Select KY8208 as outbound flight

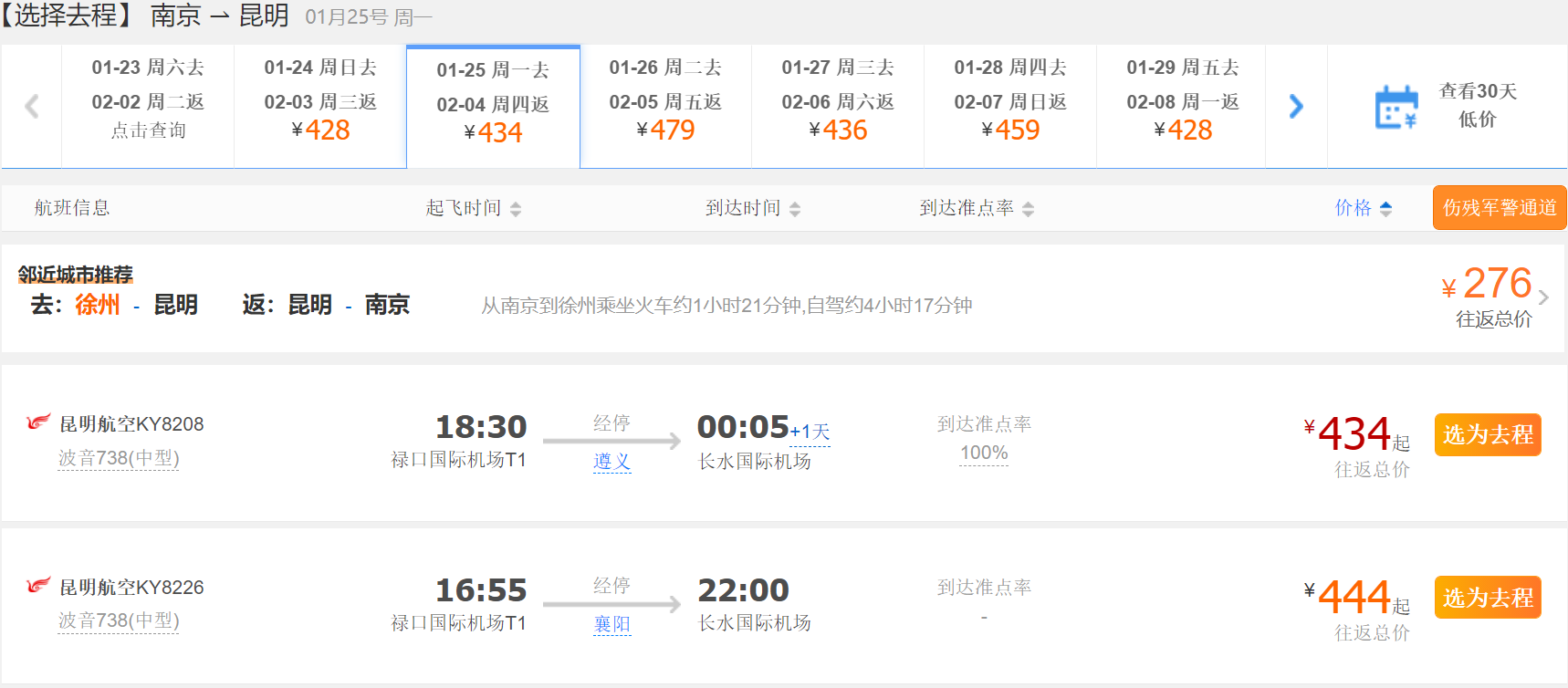coord(1488,434)
